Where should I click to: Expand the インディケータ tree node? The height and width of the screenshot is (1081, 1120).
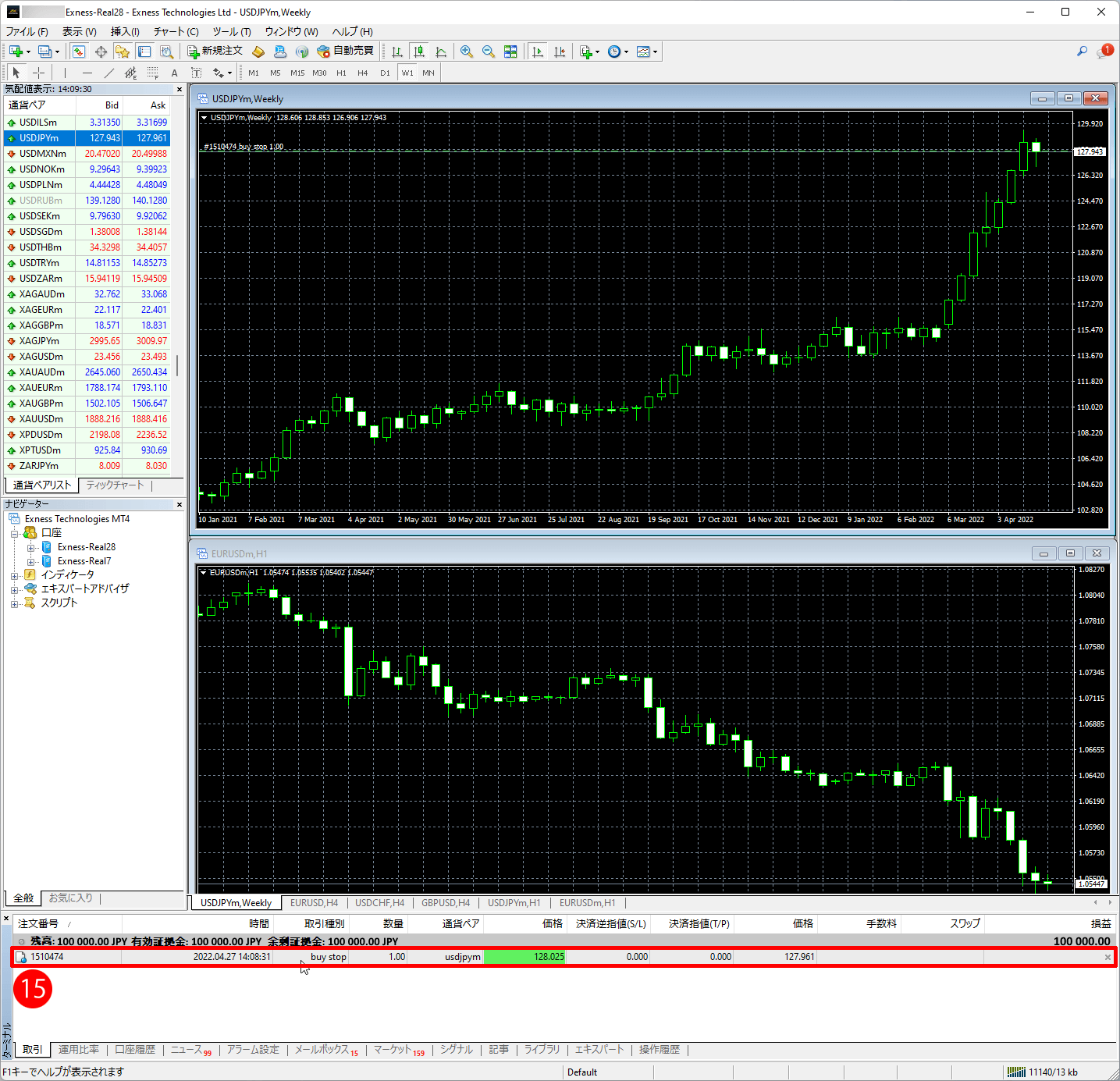14,575
